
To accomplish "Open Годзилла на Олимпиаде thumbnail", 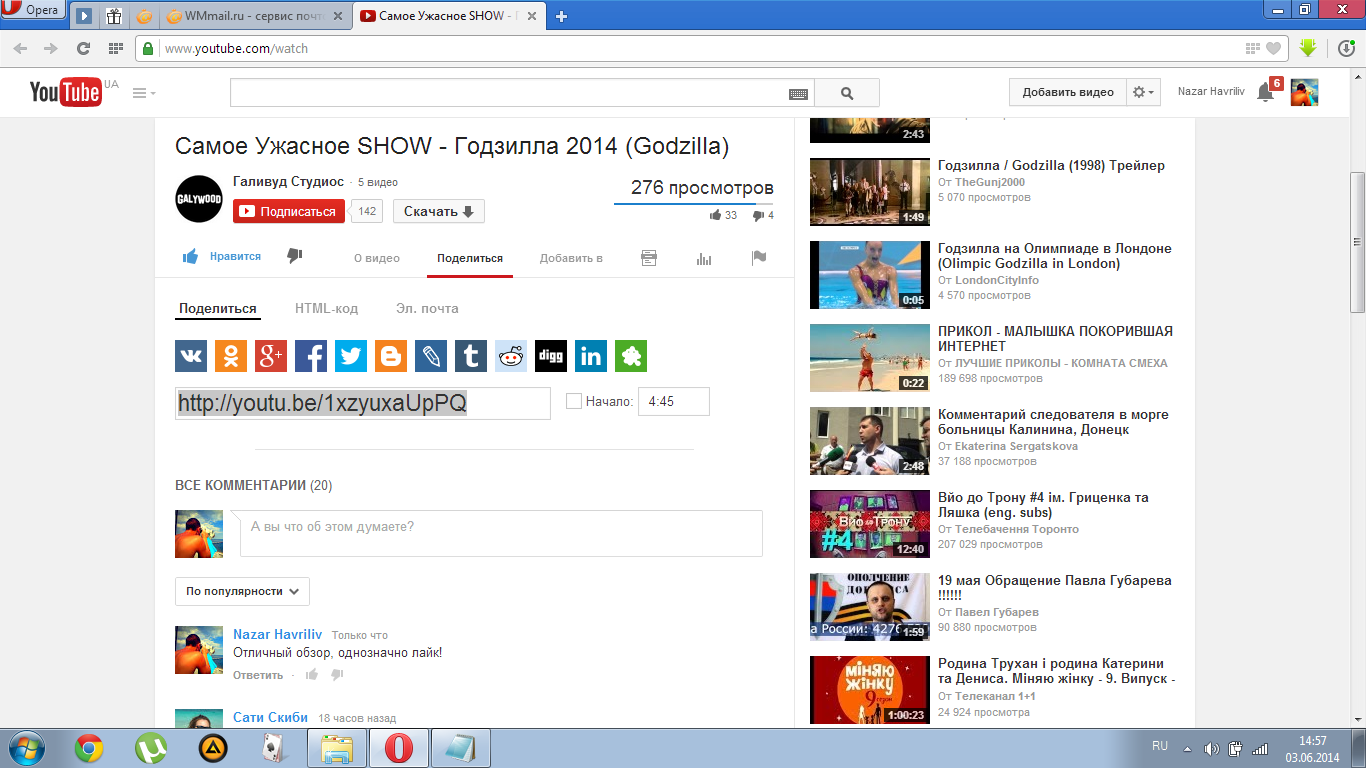I will pos(870,274).
